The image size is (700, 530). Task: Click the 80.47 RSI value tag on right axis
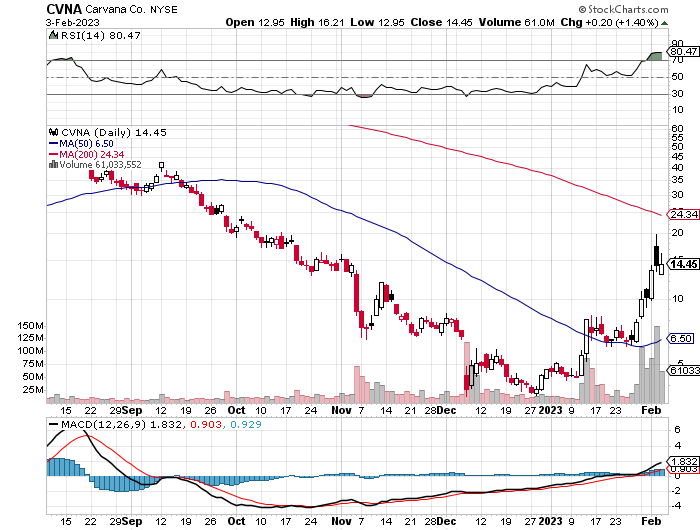point(683,52)
